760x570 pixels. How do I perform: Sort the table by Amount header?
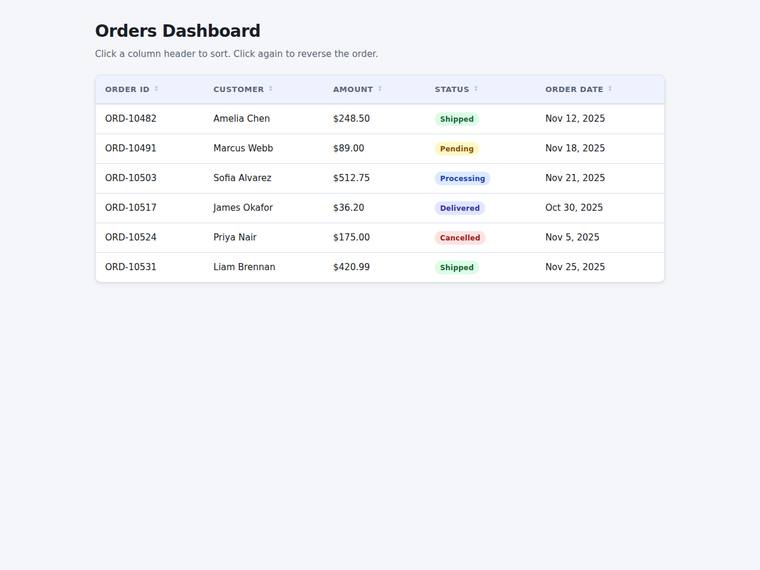click(375, 89)
